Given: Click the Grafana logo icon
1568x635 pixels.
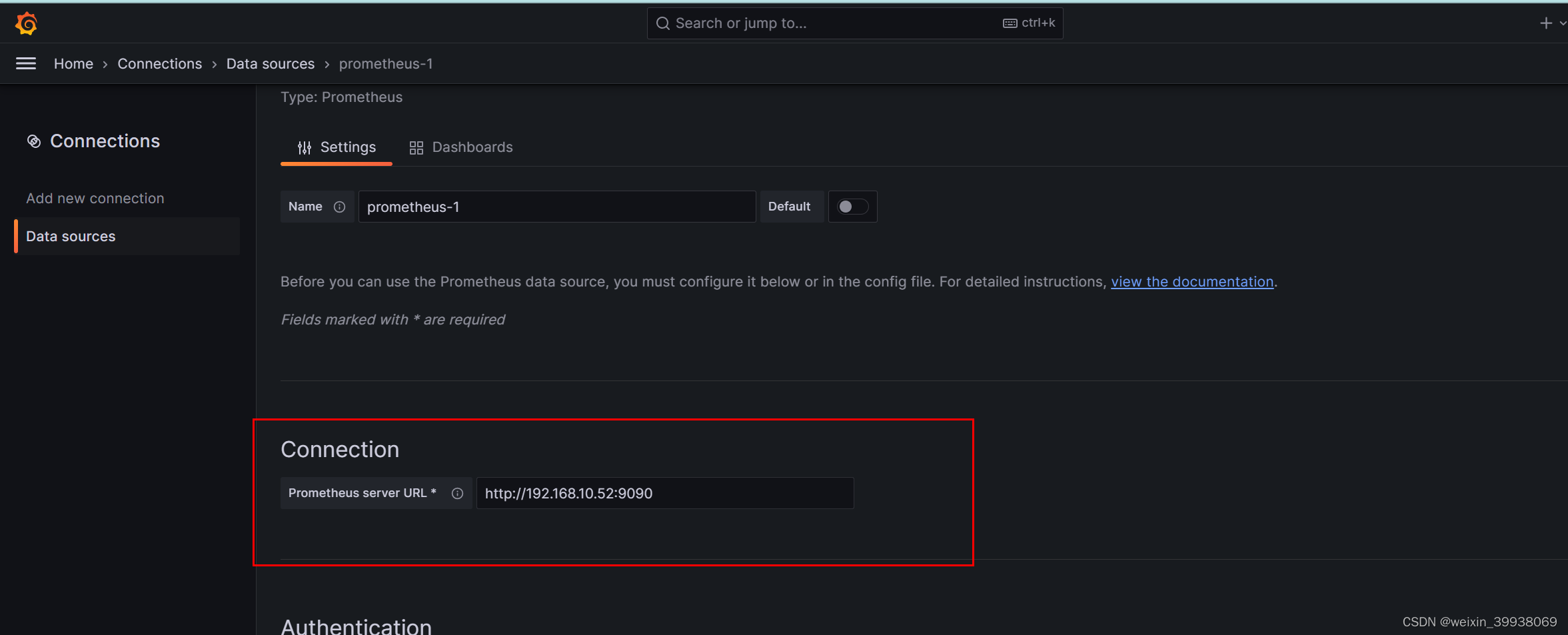Looking at the screenshot, I should [x=26, y=23].
